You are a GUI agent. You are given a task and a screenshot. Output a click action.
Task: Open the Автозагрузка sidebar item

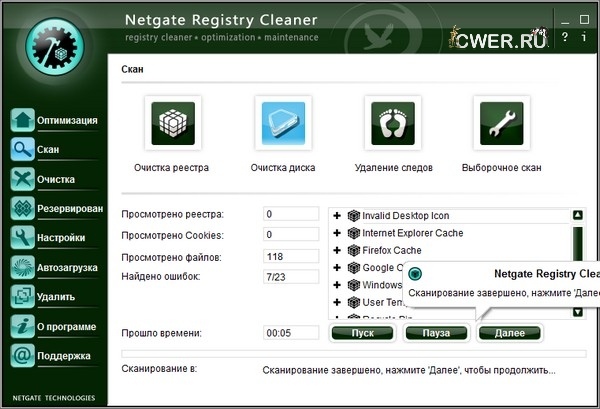click(54, 267)
